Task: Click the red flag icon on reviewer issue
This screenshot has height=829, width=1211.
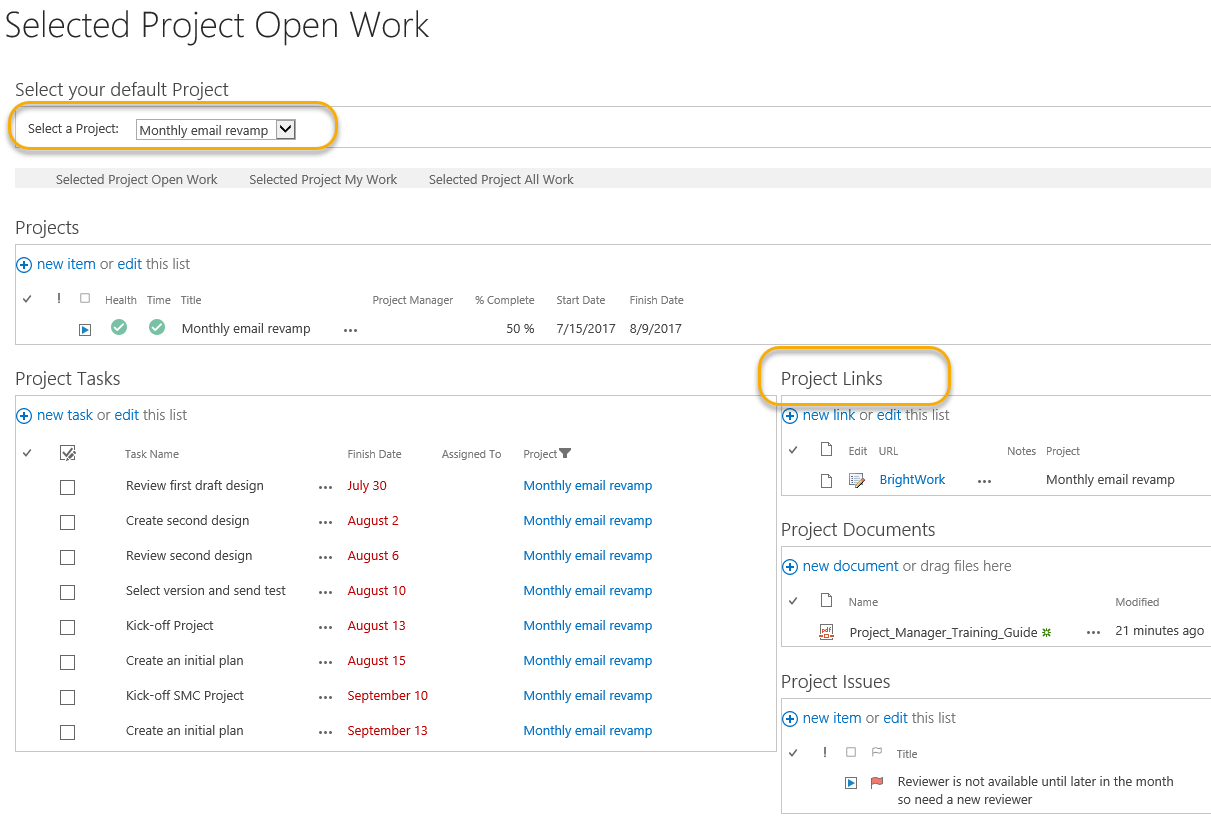Action: 877,783
